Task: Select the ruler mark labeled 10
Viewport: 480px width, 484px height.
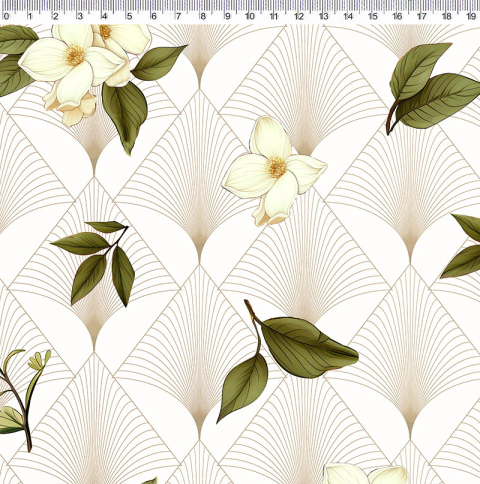Action: [x=250, y=16]
